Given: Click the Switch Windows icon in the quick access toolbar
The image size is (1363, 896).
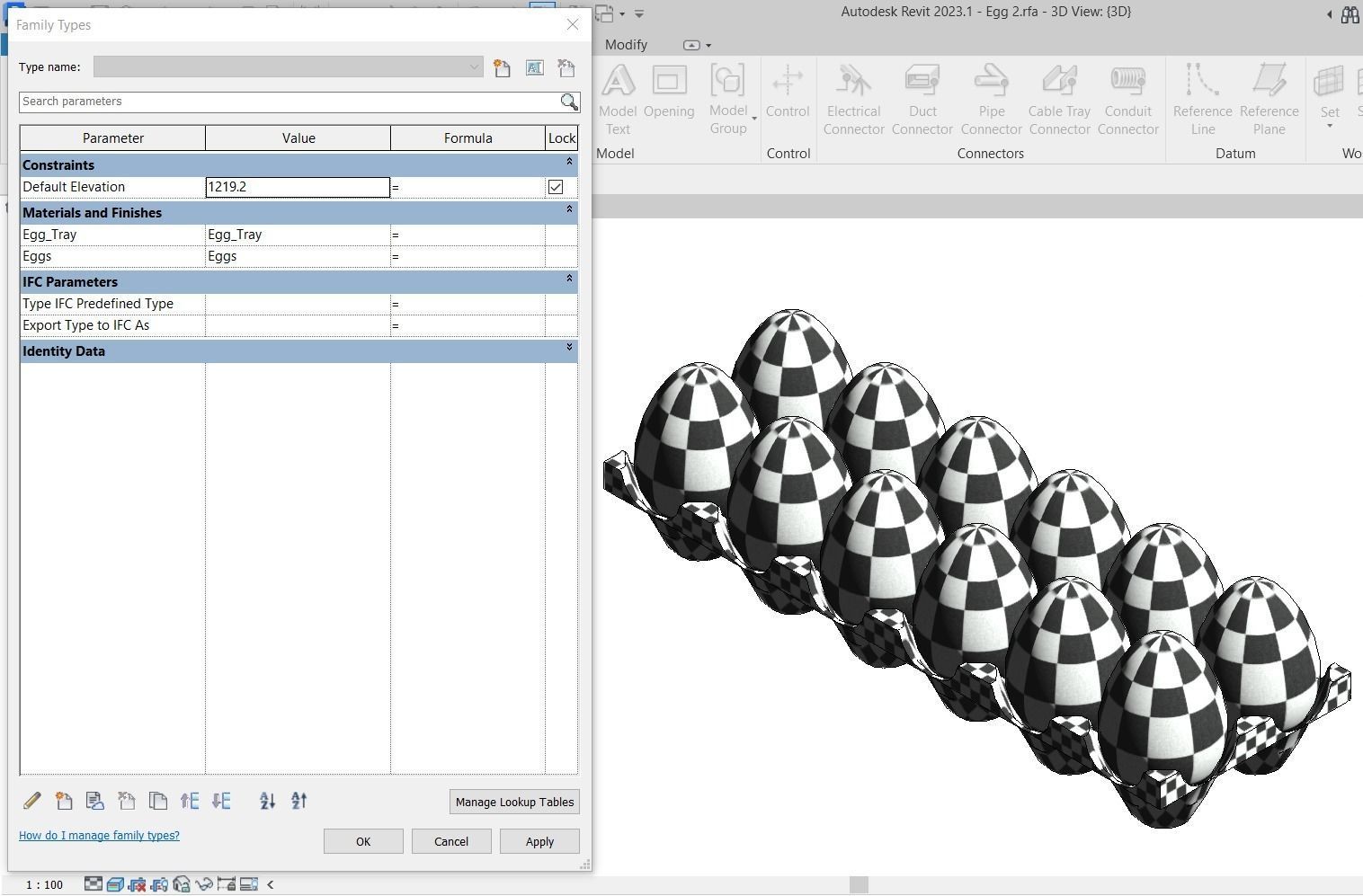Looking at the screenshot, I should tap(605, 13).
